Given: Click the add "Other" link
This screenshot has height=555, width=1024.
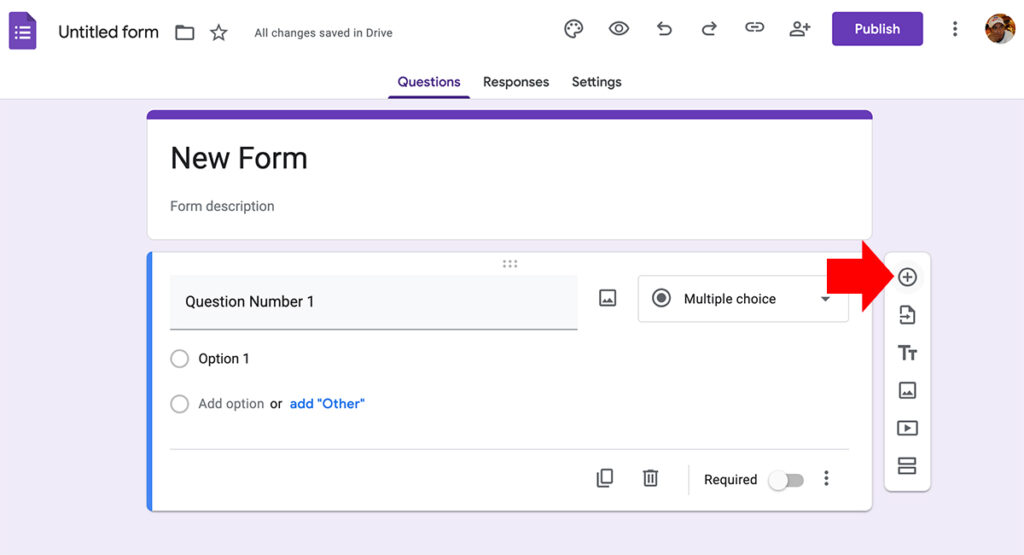Looking at the screenshot, I should (327, 404).
